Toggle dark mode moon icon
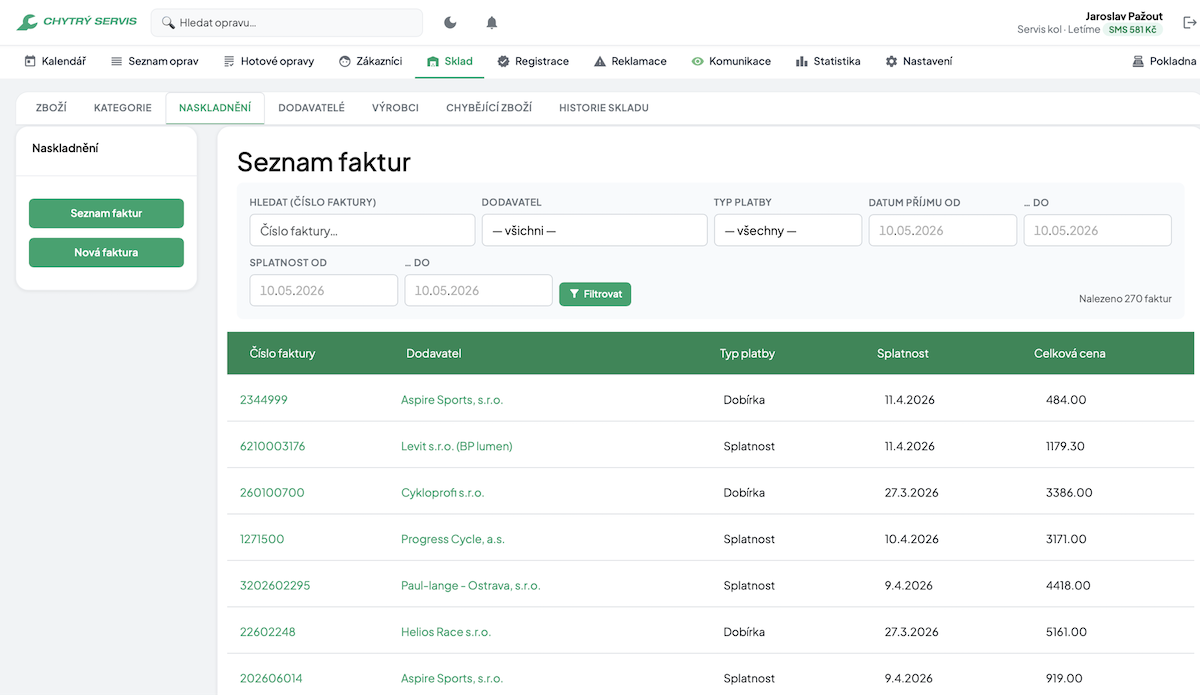The image size is (1200, 695). 450,22
